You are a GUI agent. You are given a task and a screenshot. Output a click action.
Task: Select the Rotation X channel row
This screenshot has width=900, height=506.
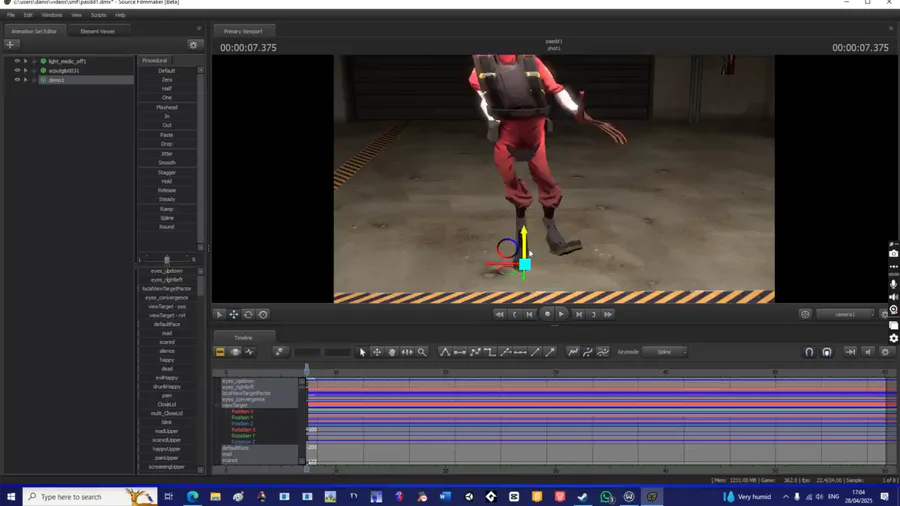(243, 430)
